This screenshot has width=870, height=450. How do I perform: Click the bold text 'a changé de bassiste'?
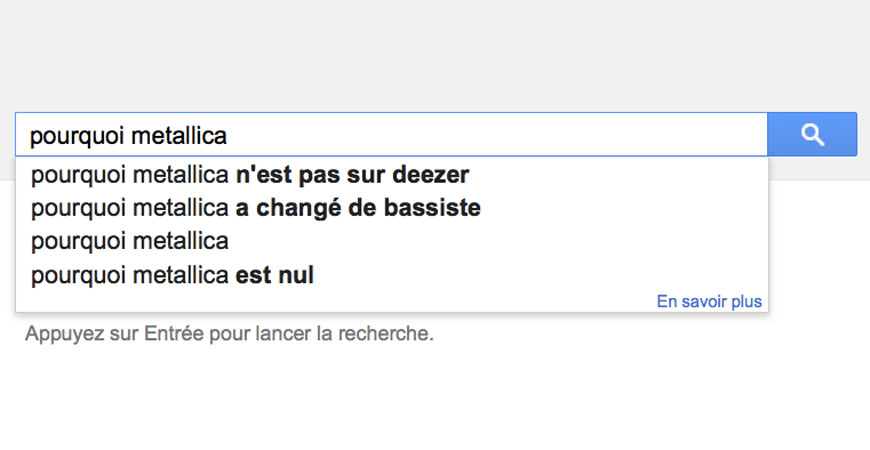tap(358, 208)
